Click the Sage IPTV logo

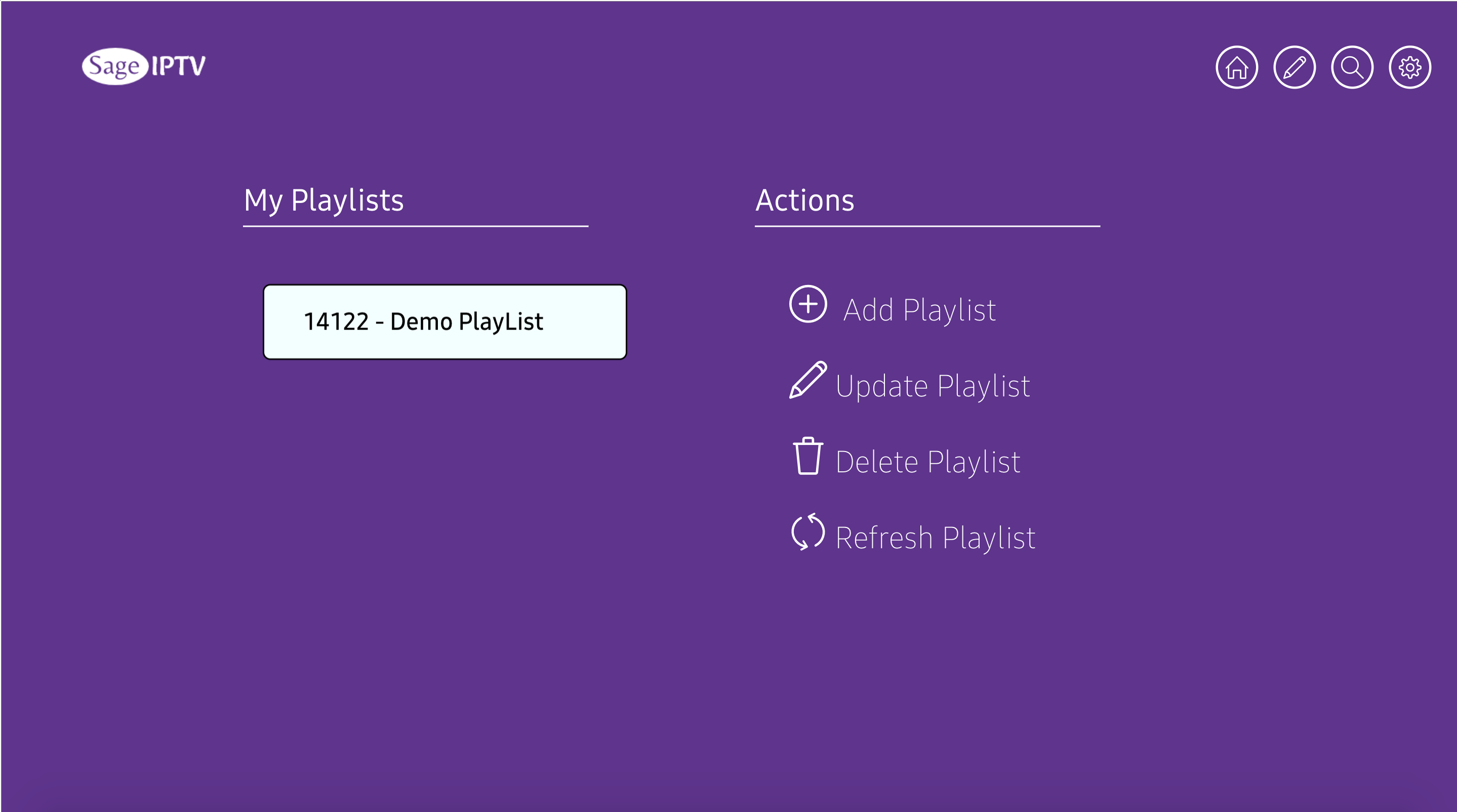(144, 66)
